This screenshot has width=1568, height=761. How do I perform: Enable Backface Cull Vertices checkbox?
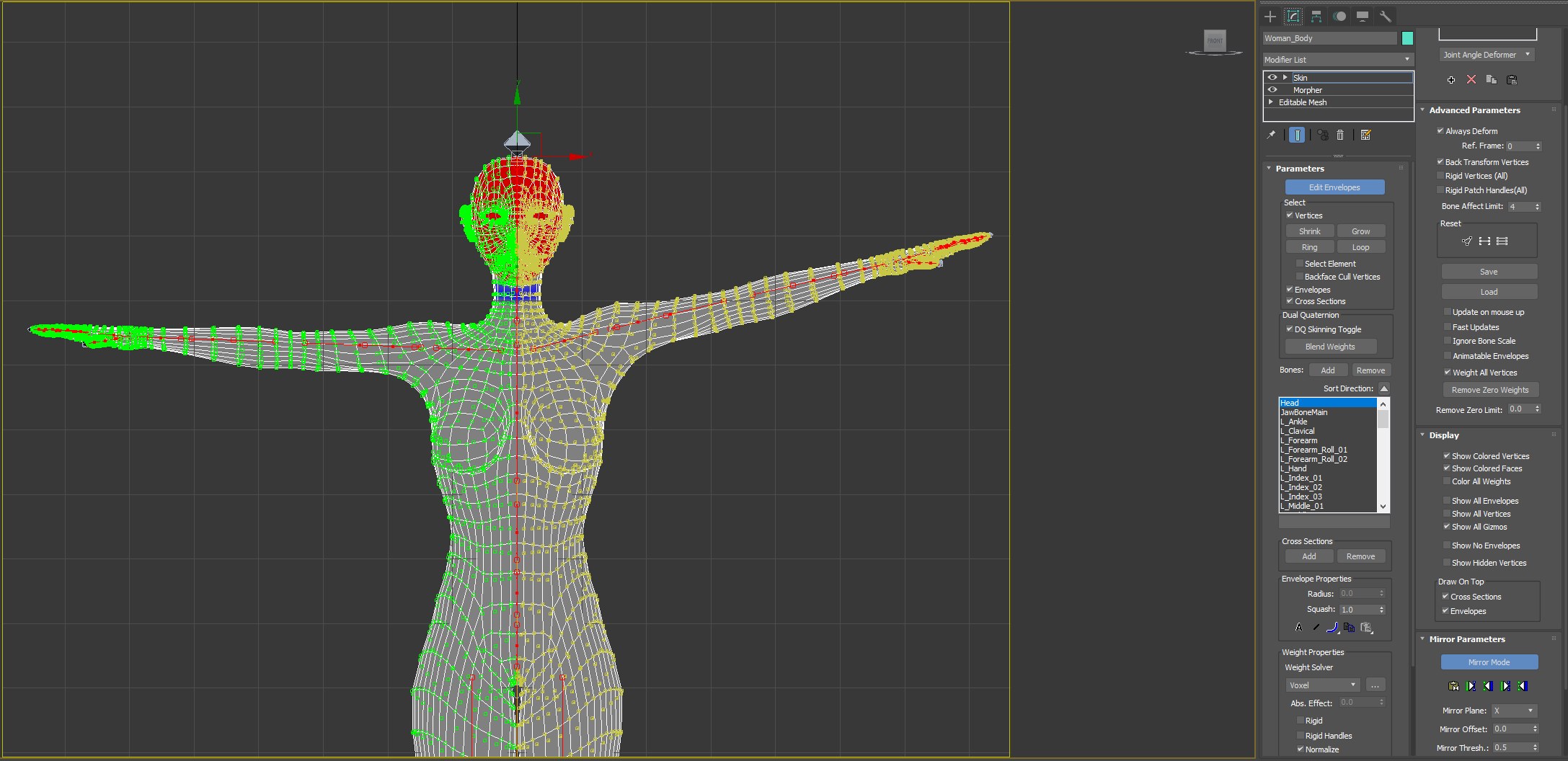coord(1300,277)
